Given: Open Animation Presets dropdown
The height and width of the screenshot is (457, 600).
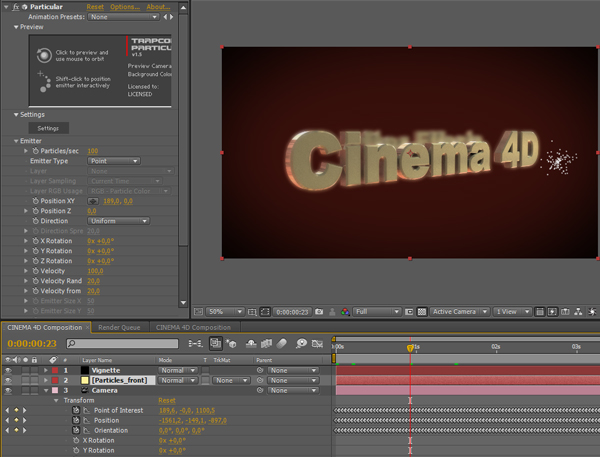Looking at the screenshot, I should [123, 17].
